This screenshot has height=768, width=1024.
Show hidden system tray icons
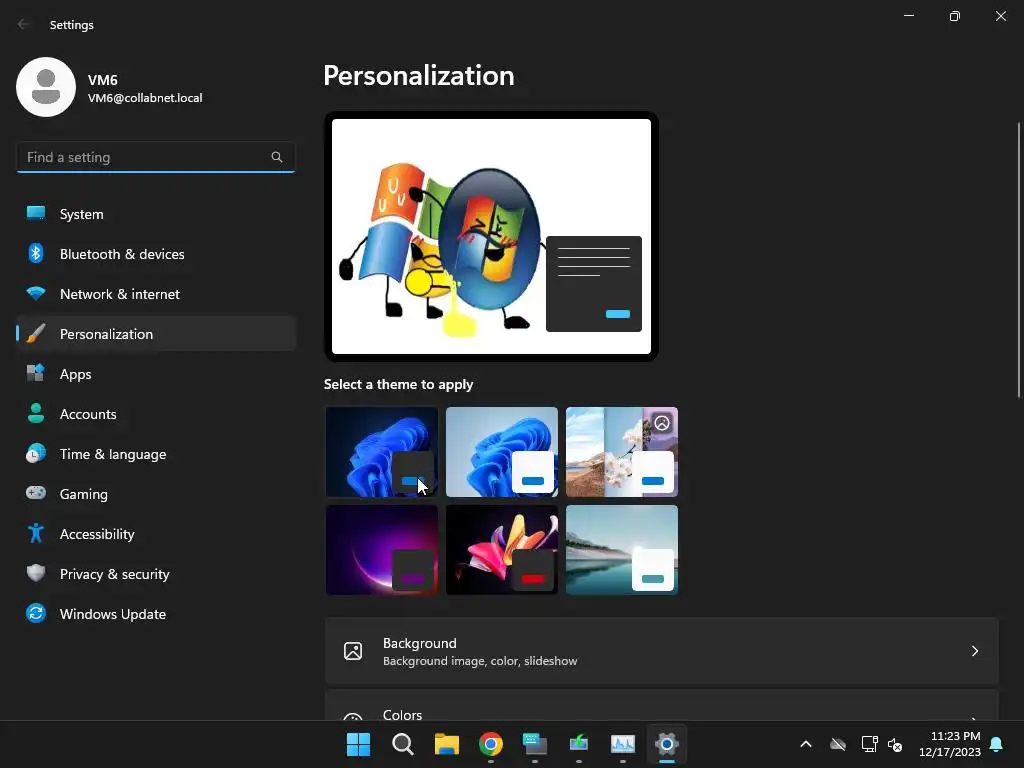(806, 744)
